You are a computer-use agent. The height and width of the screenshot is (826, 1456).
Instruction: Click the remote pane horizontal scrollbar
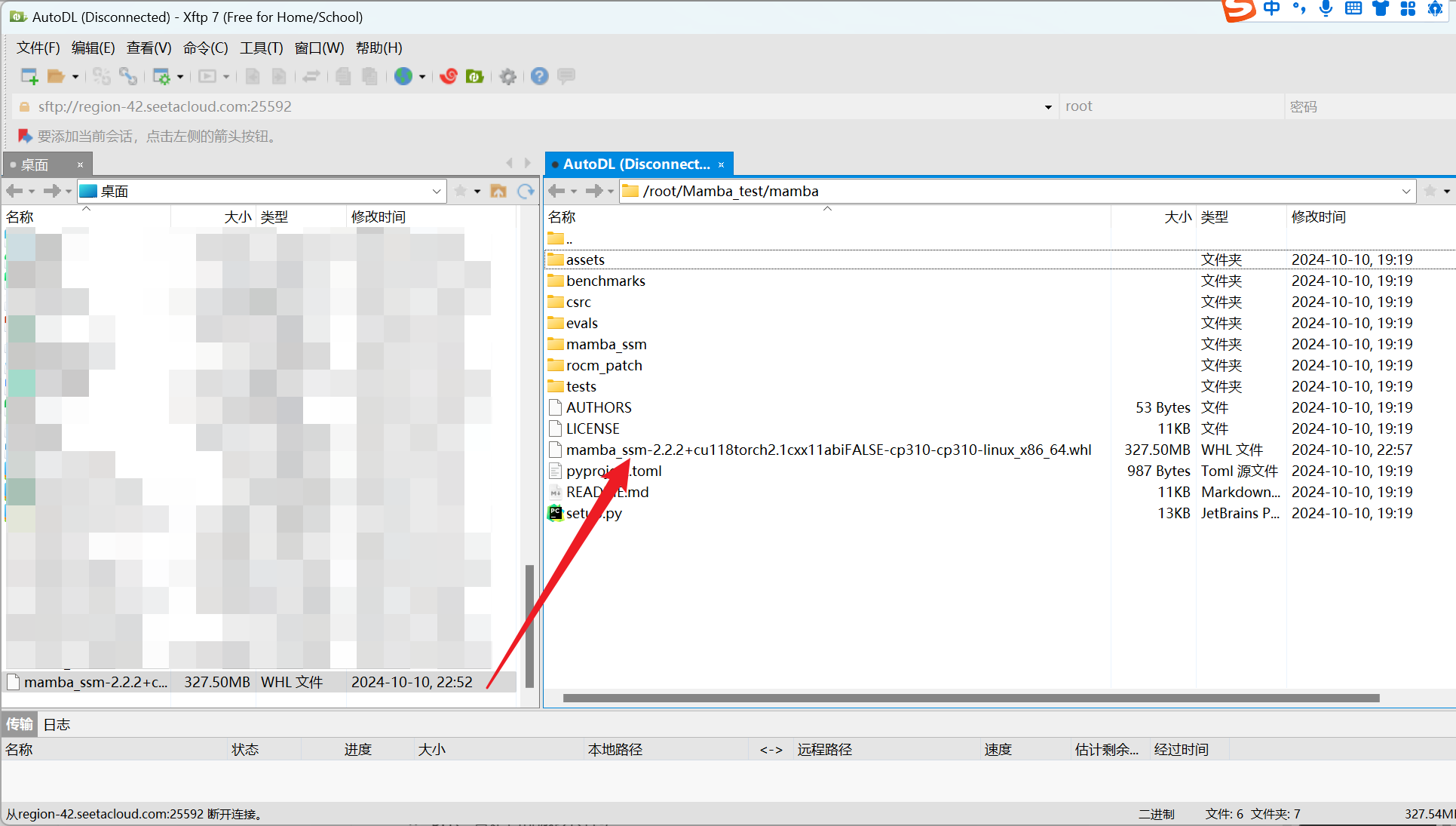(x=970, y=698)
